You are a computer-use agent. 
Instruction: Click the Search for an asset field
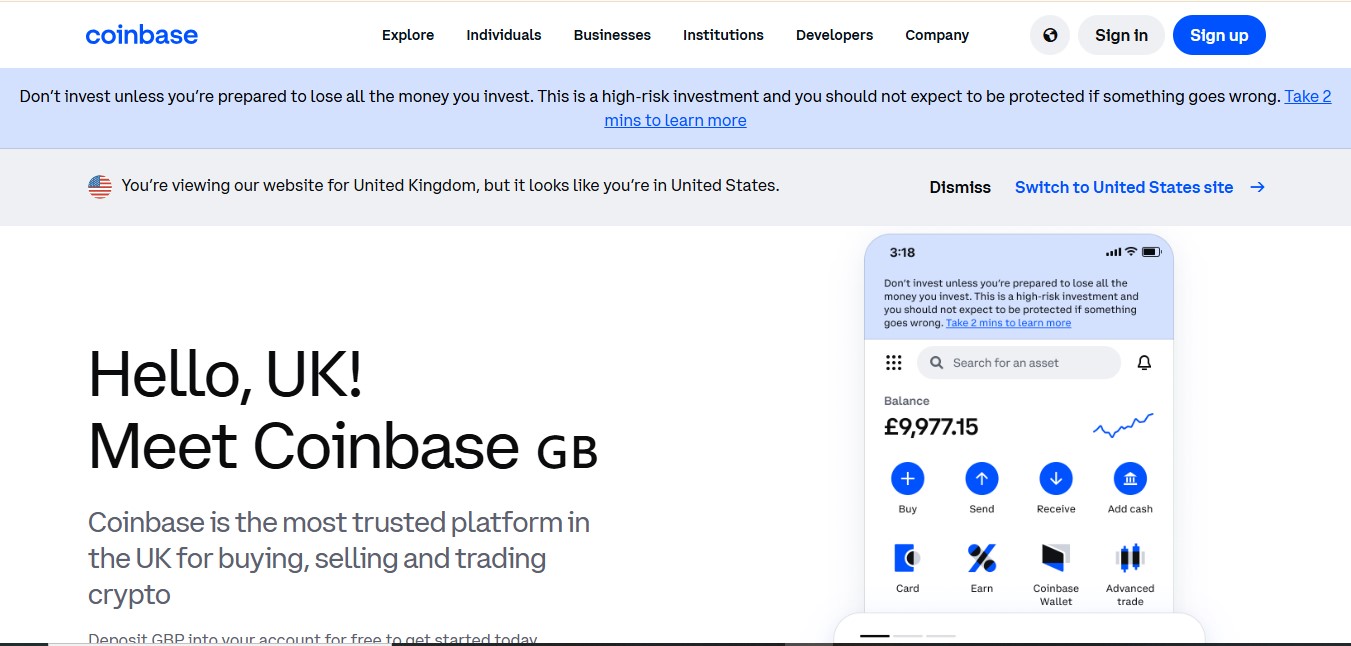click(x=1019, y=363)
